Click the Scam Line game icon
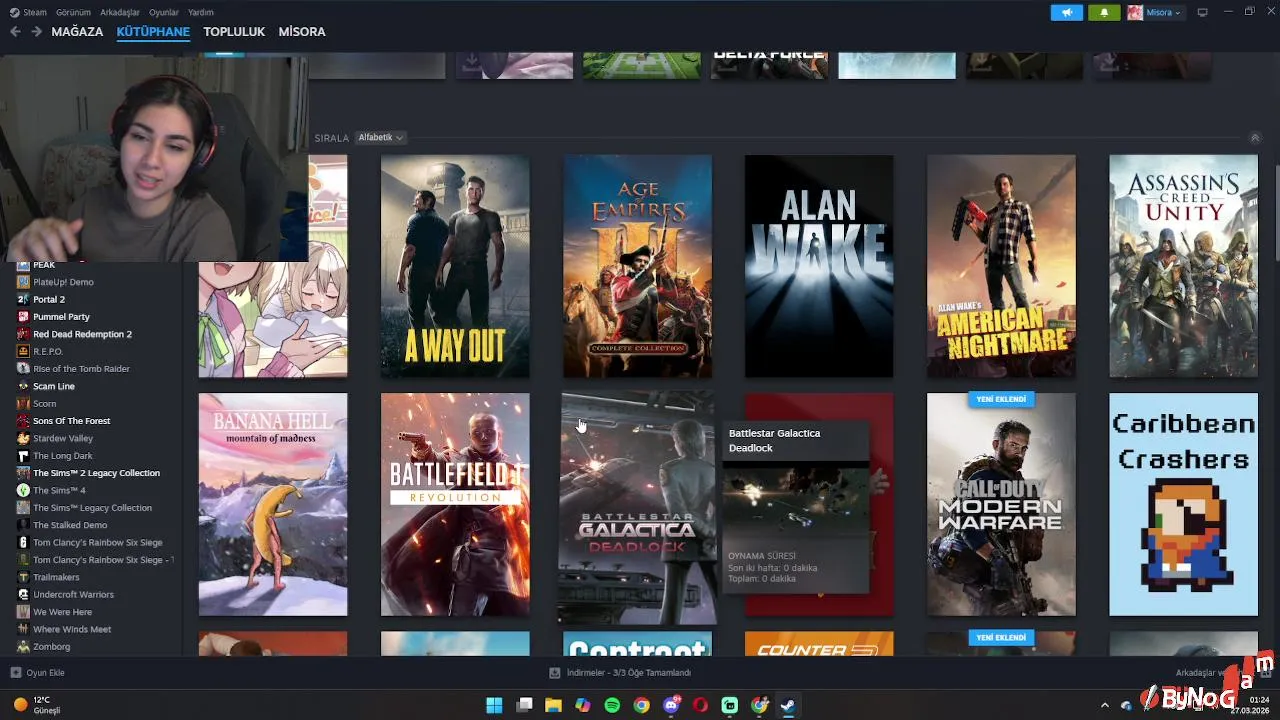This screenshot has width=1280, height=720. coord(23,386)
